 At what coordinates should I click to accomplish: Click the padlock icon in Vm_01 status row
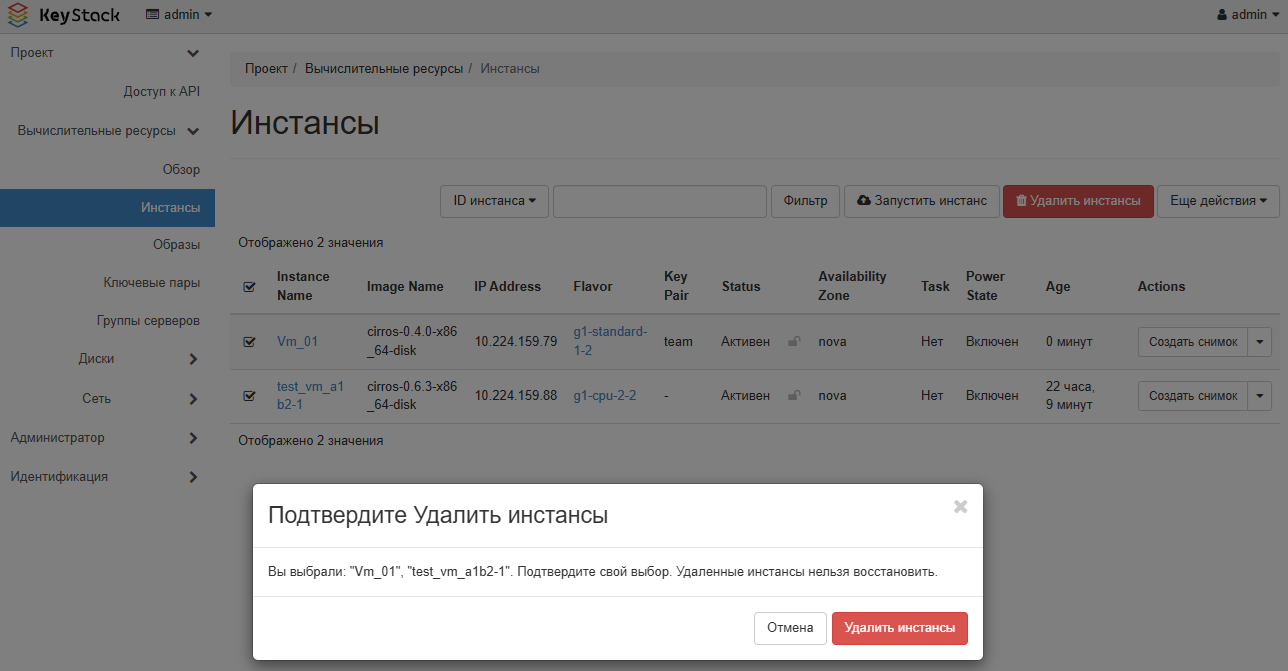click(794, 340)
